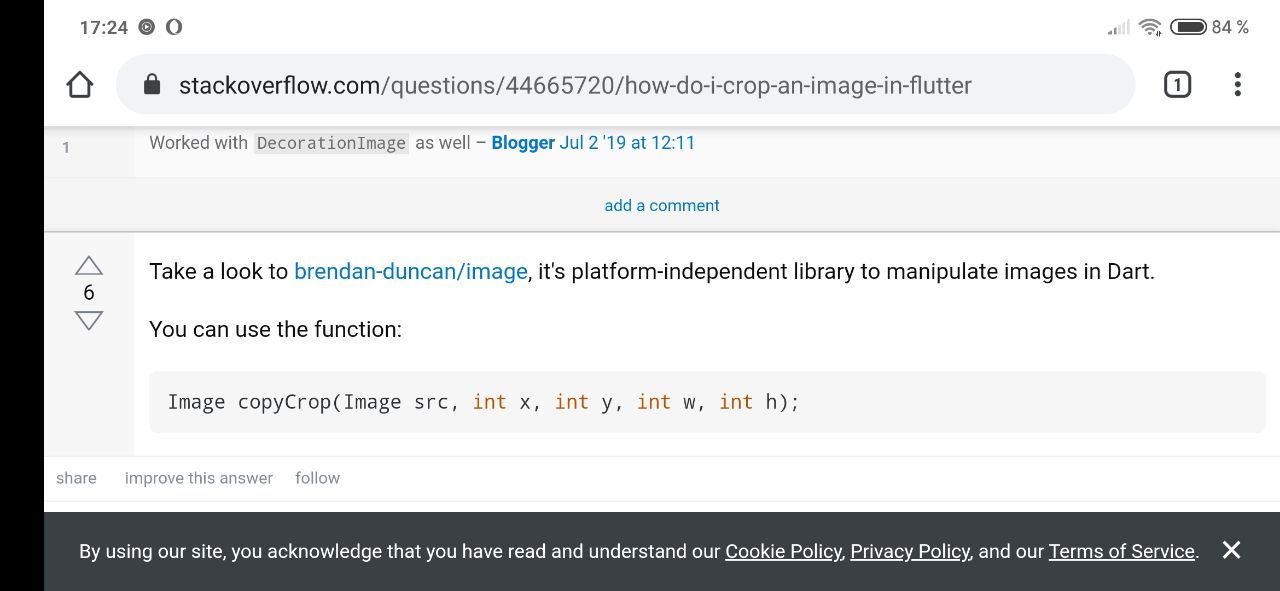Tap the Opera notification icon in status bar
This screenshot has height=591, width=1280.
click(174, 27)
